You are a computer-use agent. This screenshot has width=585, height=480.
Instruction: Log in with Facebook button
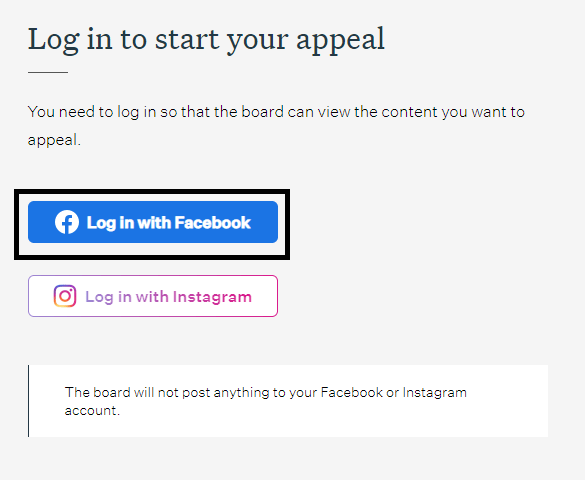(x=153, y=222)
